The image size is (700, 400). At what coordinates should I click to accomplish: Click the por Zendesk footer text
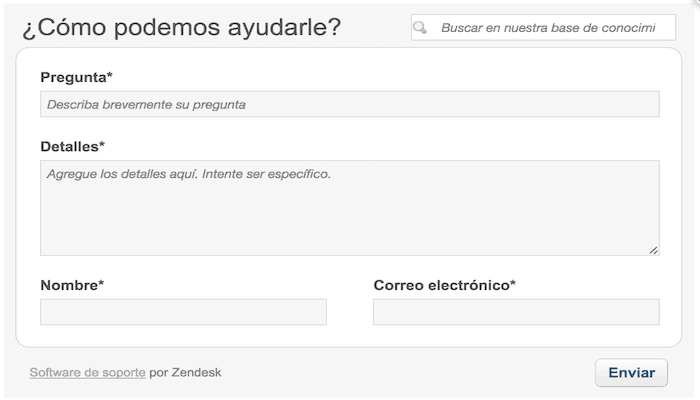tap(185, 372)
